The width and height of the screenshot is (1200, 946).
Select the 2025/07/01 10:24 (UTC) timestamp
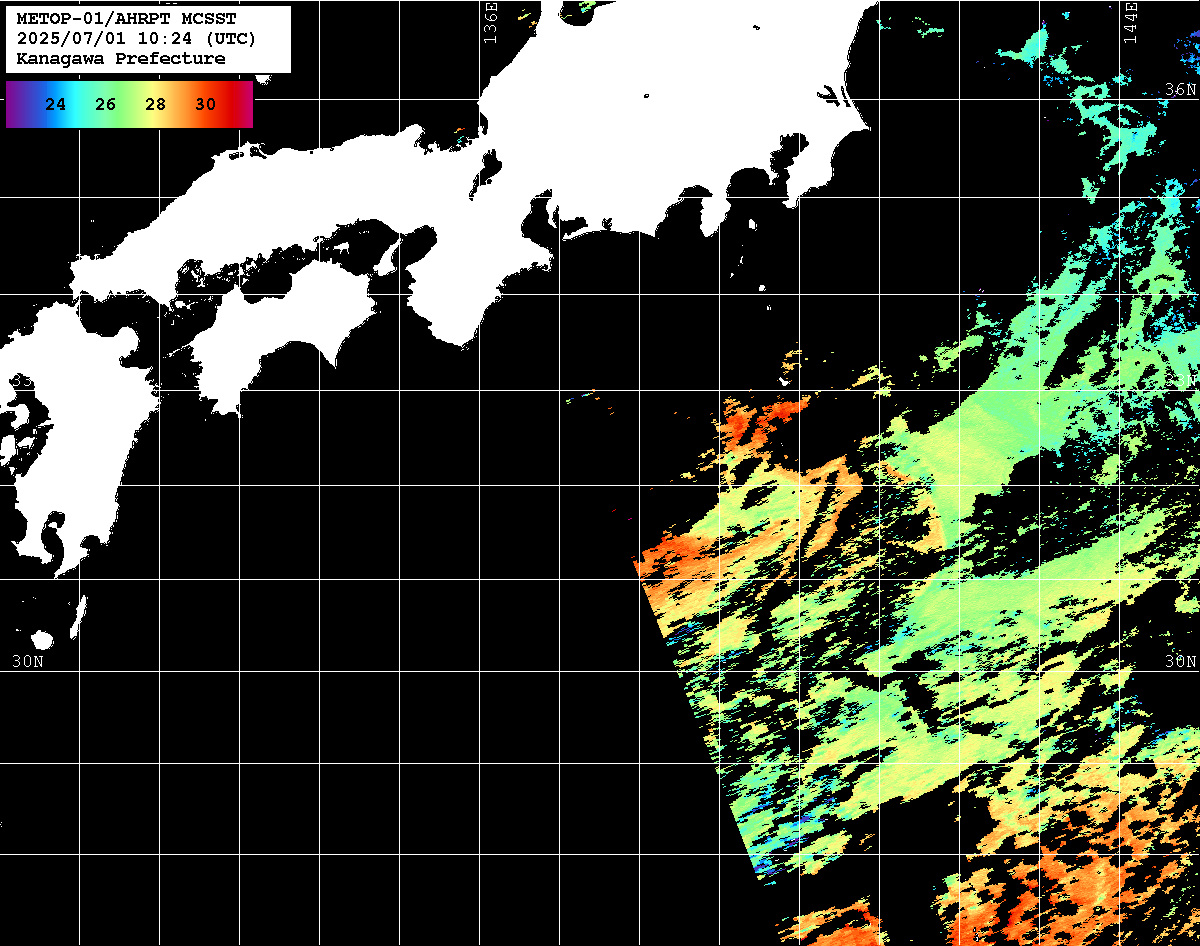pyautogui.click(x=136, y=39)
